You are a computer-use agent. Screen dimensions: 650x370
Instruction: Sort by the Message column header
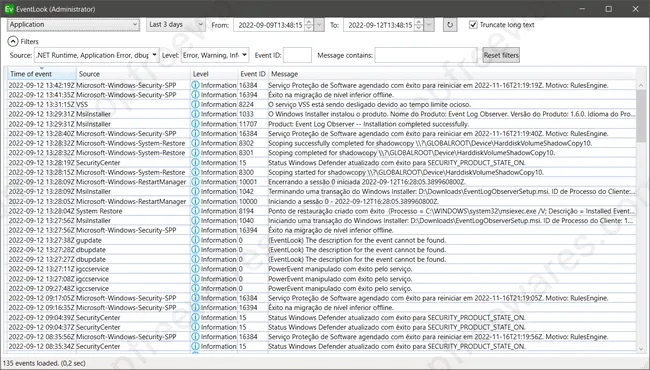(452, 74)
